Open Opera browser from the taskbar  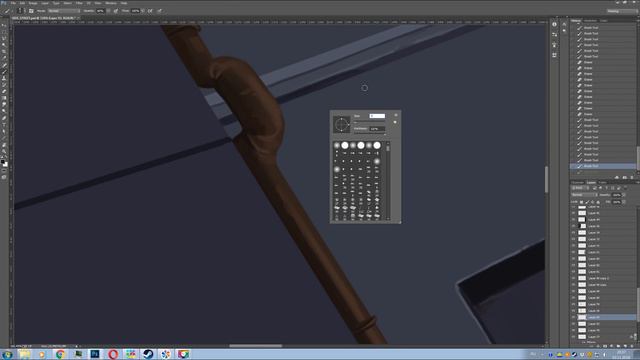pos(113,354)
